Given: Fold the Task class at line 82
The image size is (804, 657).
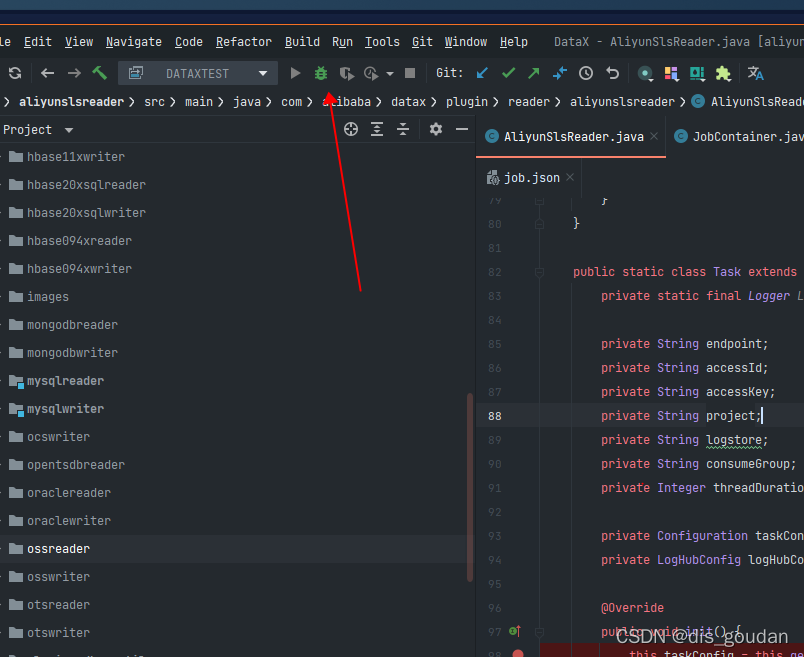Looking at the screenshot, I should pyautogui.click(x=539, y=272).
